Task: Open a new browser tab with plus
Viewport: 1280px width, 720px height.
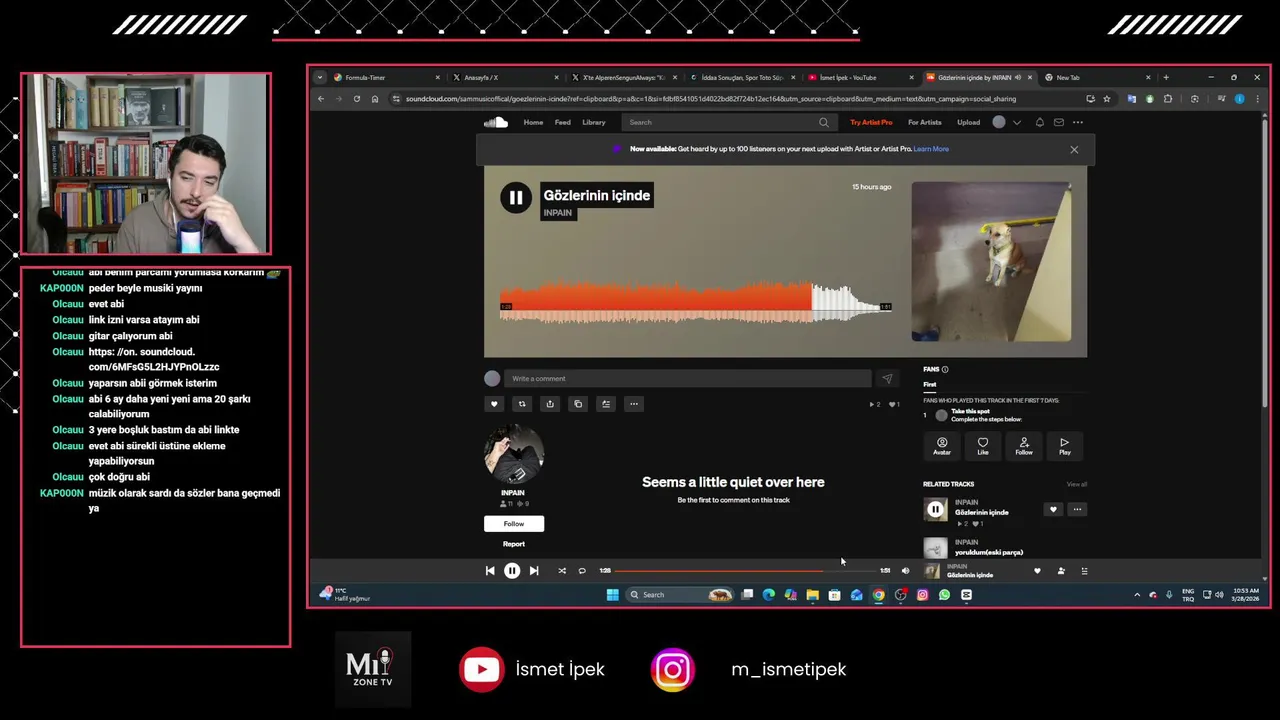Action: [1166, 77]
